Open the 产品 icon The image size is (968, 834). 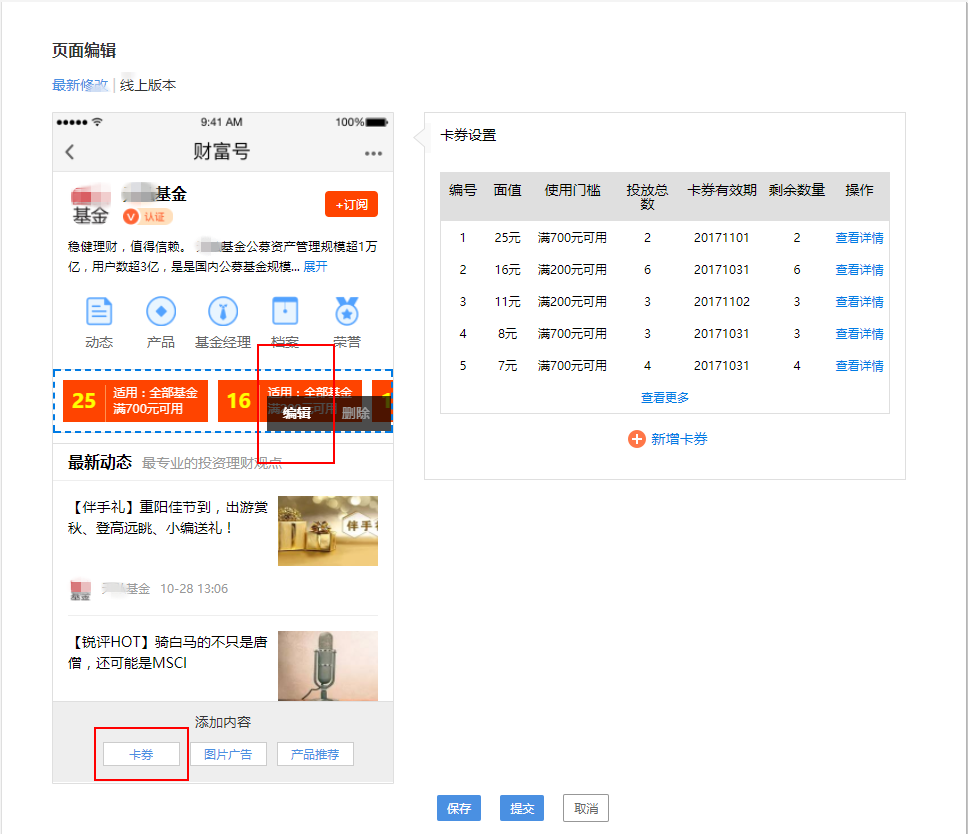click(161, 312)
